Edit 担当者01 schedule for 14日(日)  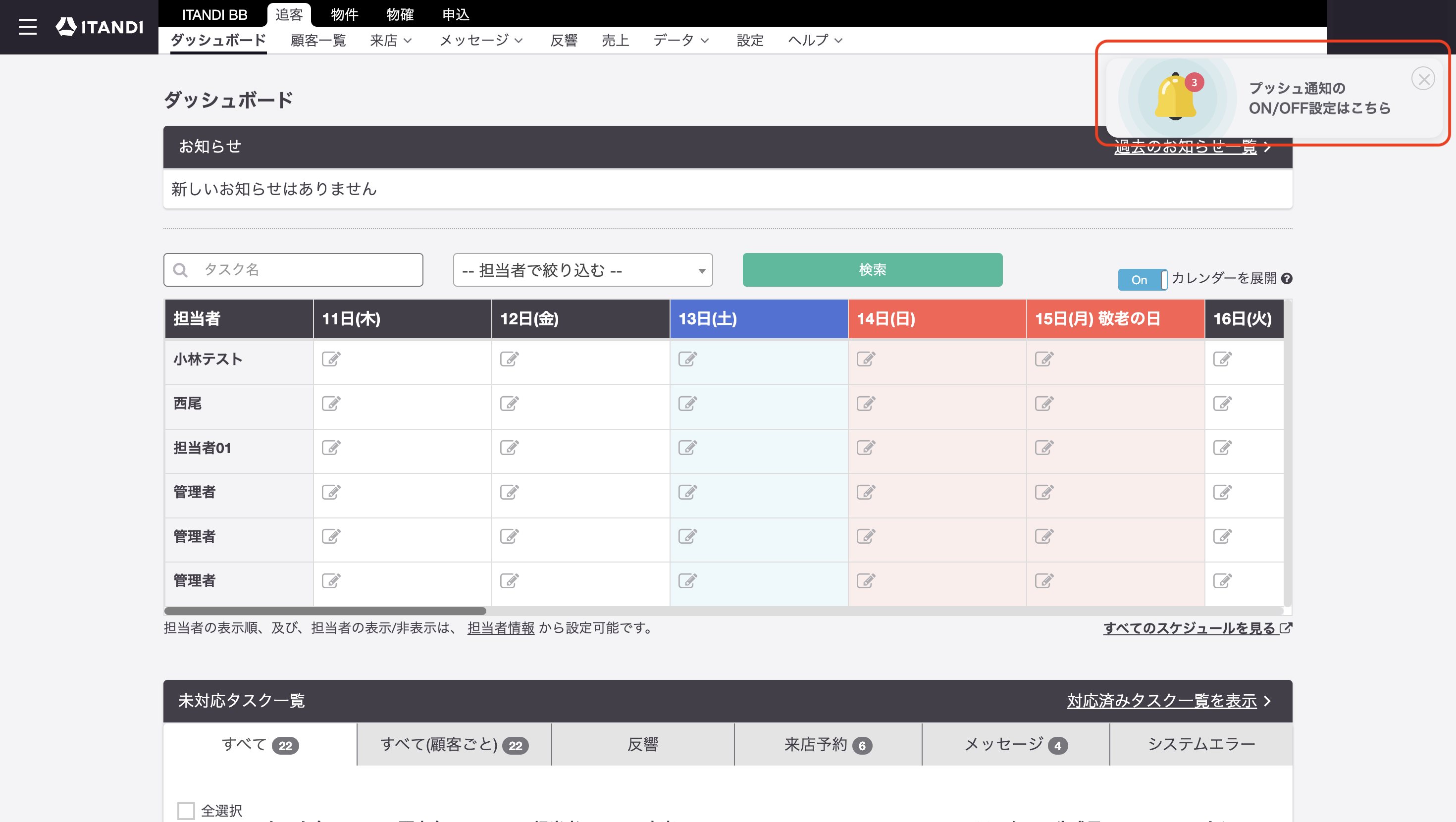tap(866, 448)
